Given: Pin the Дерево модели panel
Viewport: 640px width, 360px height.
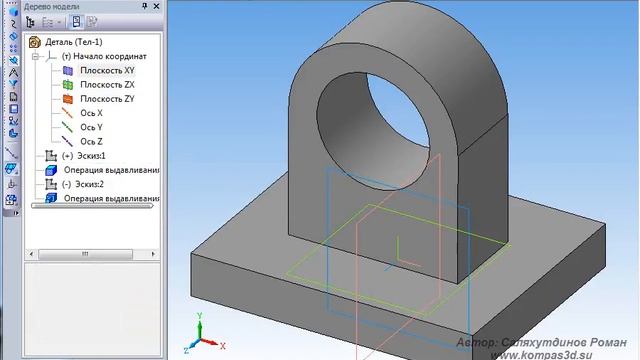Looking at the screenshot, I should click(x=144, y=6).
